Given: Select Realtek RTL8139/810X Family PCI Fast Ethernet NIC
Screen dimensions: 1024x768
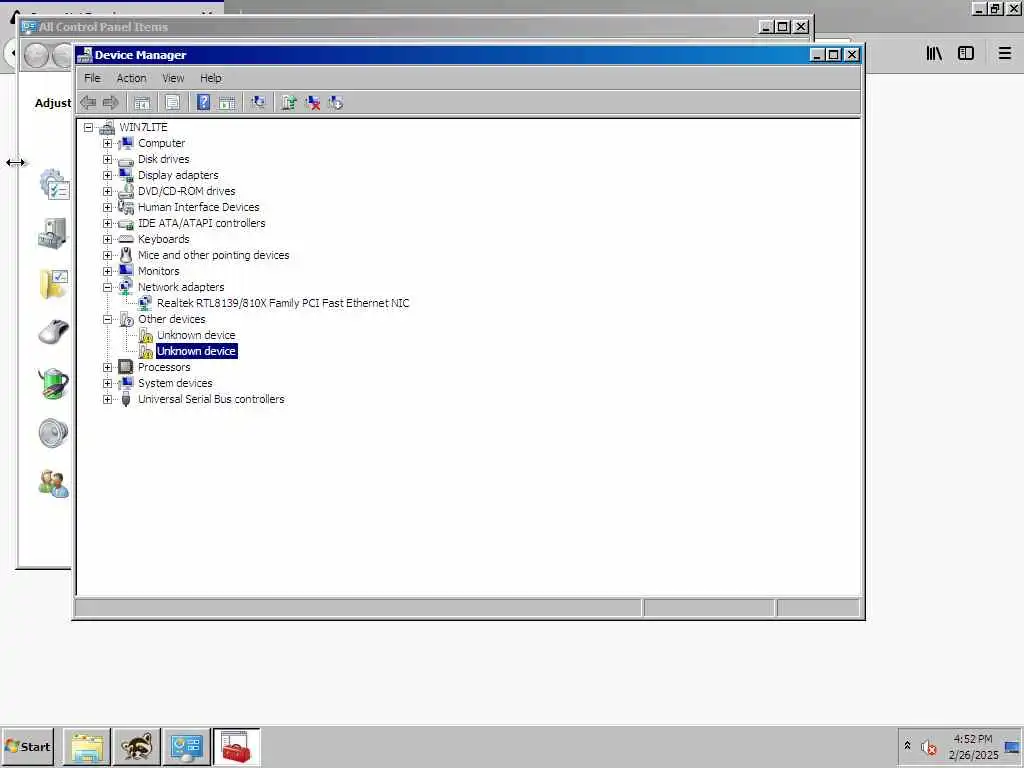Looking at the screenshot, I should point(283,303).
